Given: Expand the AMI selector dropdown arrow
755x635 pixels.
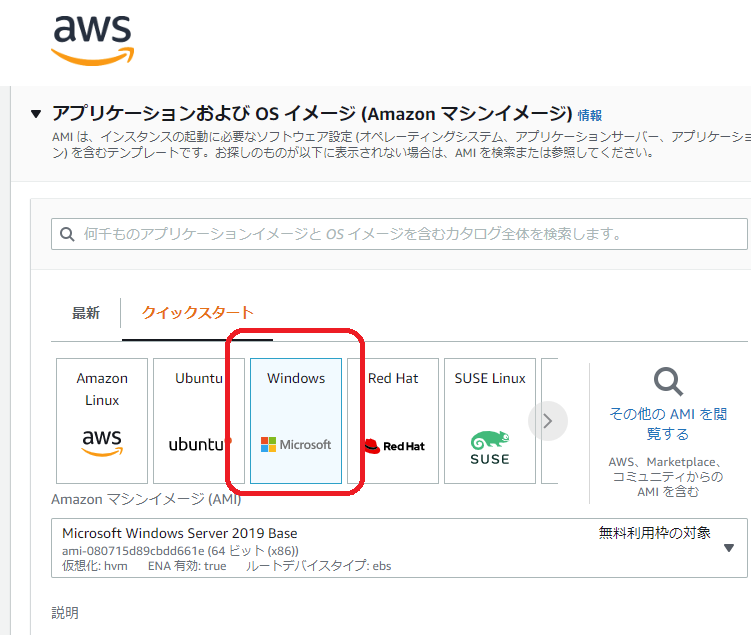Looking at the screenshot, I should point(729,547).
